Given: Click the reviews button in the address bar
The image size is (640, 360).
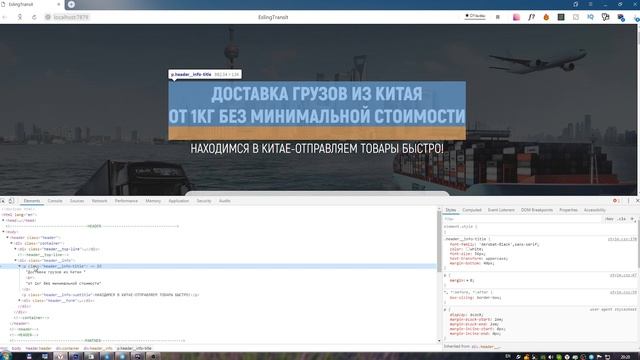Looking at the screenshot, I should tap(476, 16).
